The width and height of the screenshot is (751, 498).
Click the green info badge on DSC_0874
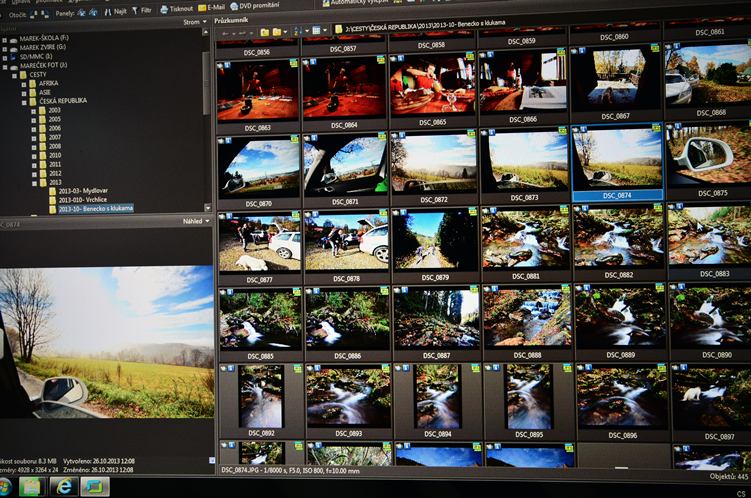(x=656, y=127)
